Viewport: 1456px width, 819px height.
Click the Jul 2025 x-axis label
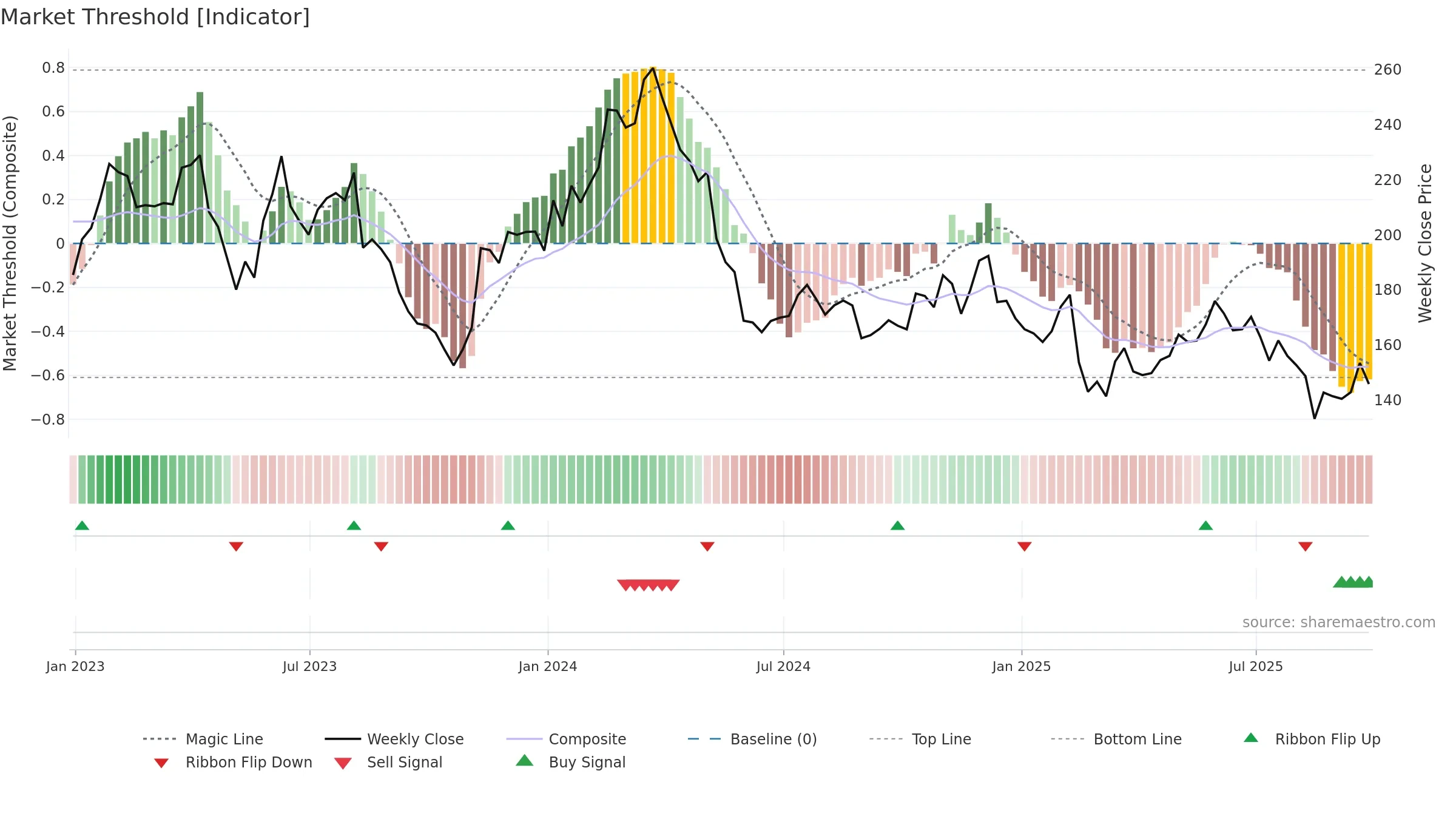[1256, 666]
